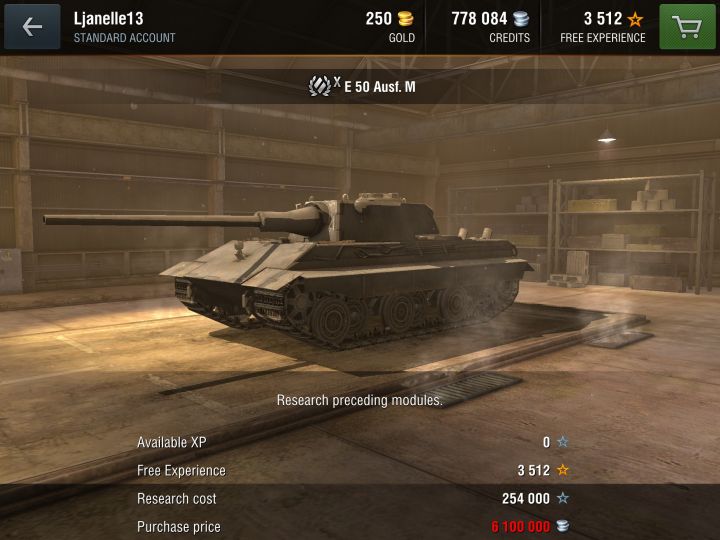Viewport: 720px width, 540px height.
Task: Click the credits icon beside Purchase price
Action: click(562, 526)
